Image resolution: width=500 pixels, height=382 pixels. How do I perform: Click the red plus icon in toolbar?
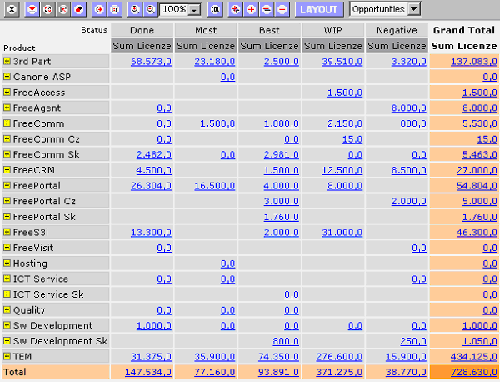pyautogui.click(x=251, y=9)
